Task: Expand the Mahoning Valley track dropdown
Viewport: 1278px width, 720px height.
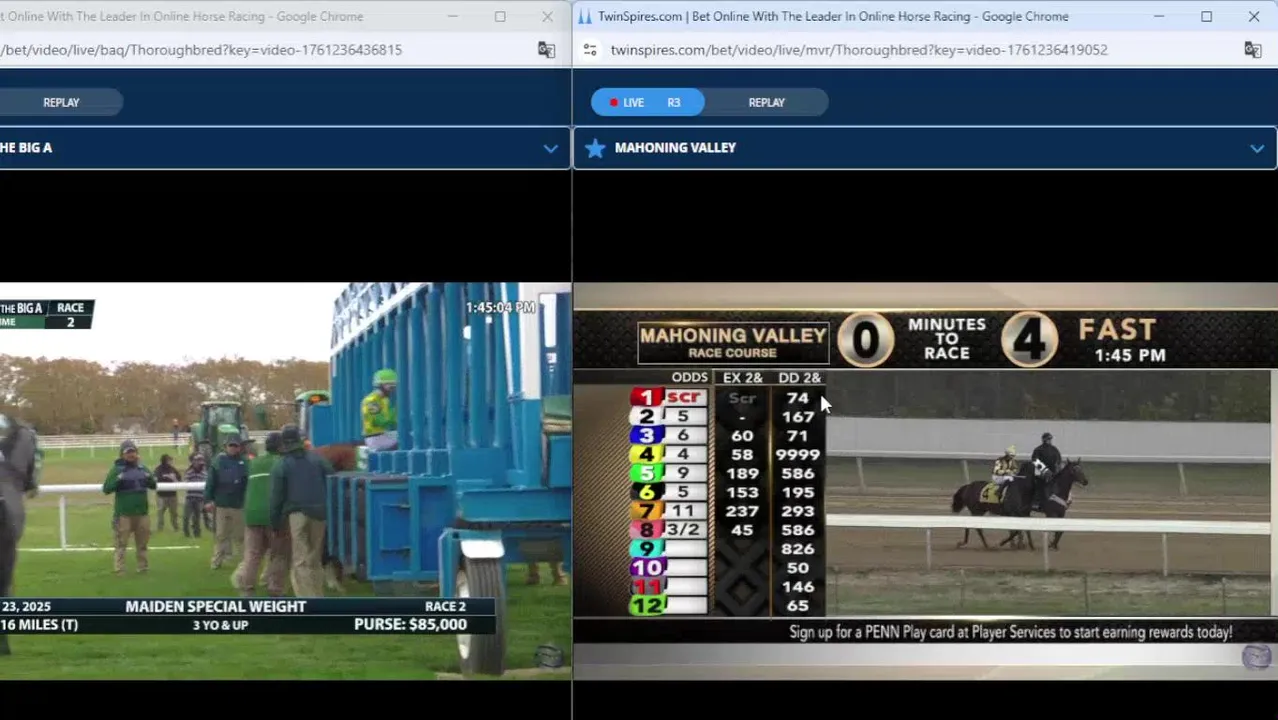Action: (1257, 148)
